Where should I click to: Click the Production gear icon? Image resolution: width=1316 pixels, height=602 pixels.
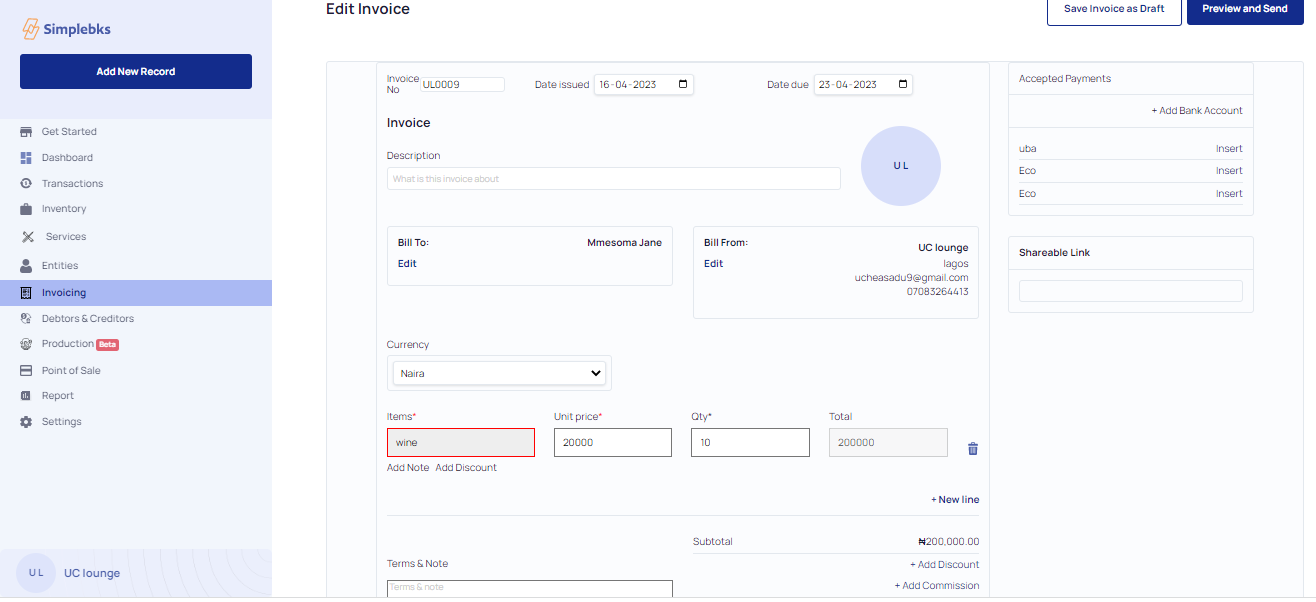(x=27, y=344)
